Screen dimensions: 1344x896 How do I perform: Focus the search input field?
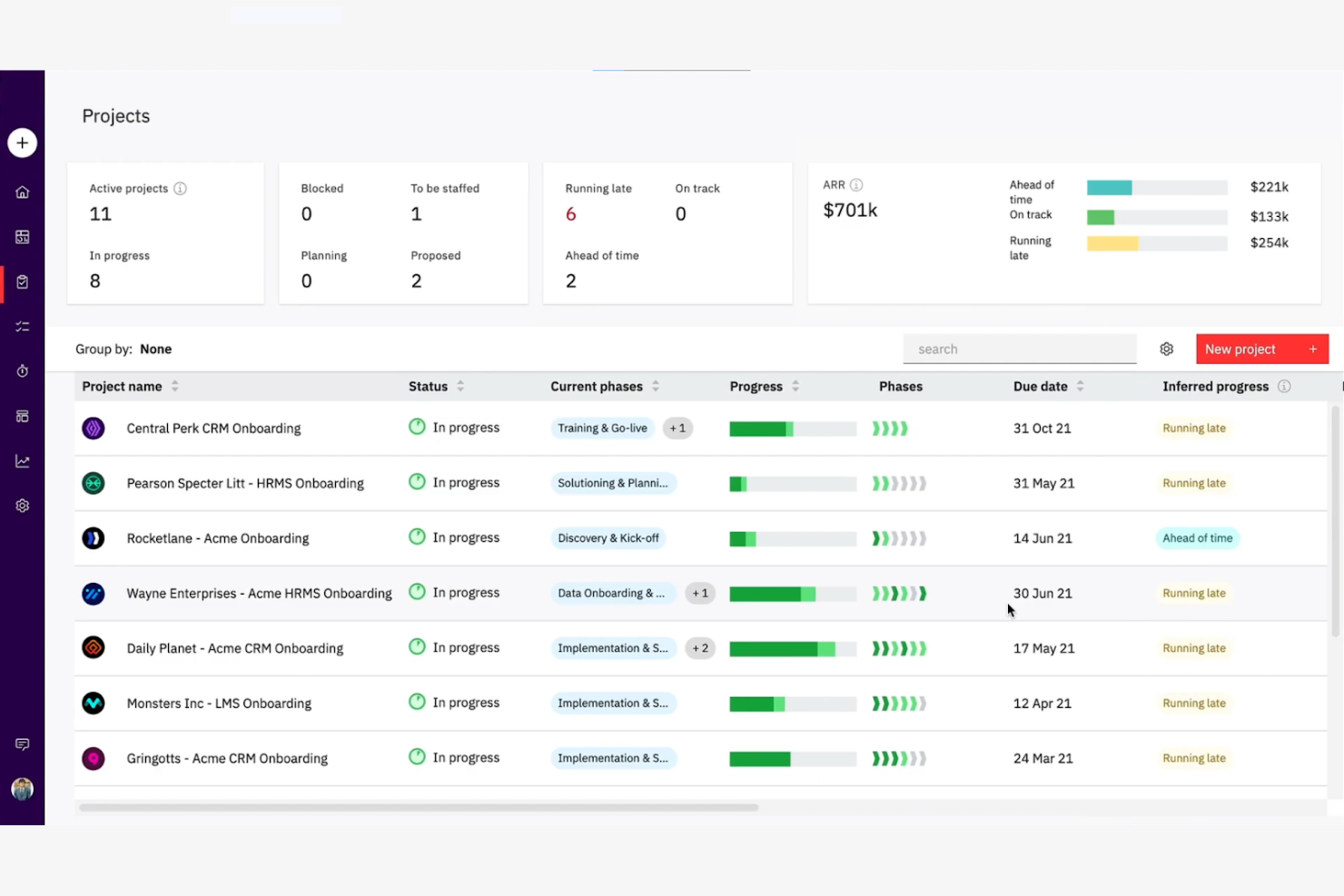tap(1020, 350)
